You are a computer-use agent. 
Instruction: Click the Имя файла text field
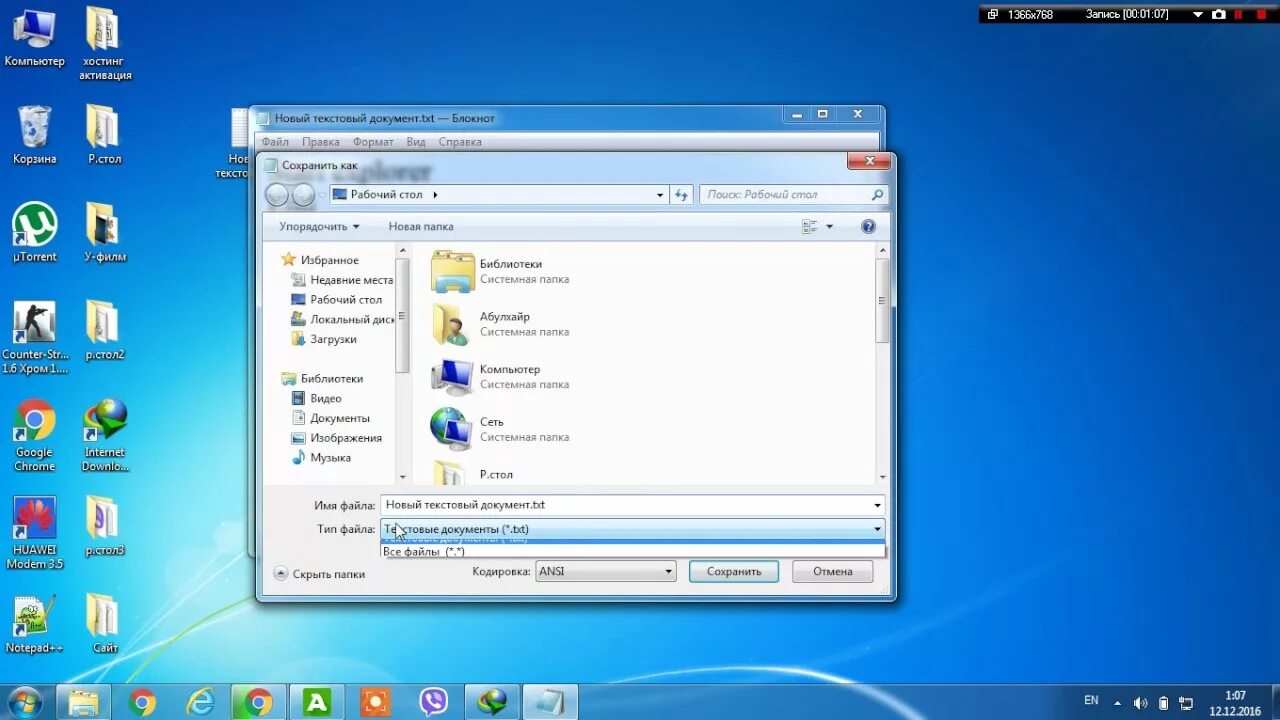click(625, 506)
